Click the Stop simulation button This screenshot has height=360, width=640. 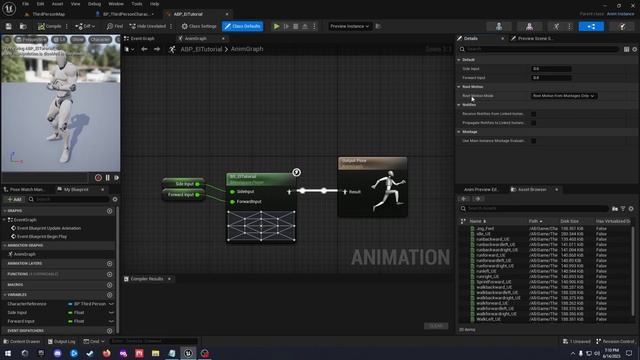(296, 26)
